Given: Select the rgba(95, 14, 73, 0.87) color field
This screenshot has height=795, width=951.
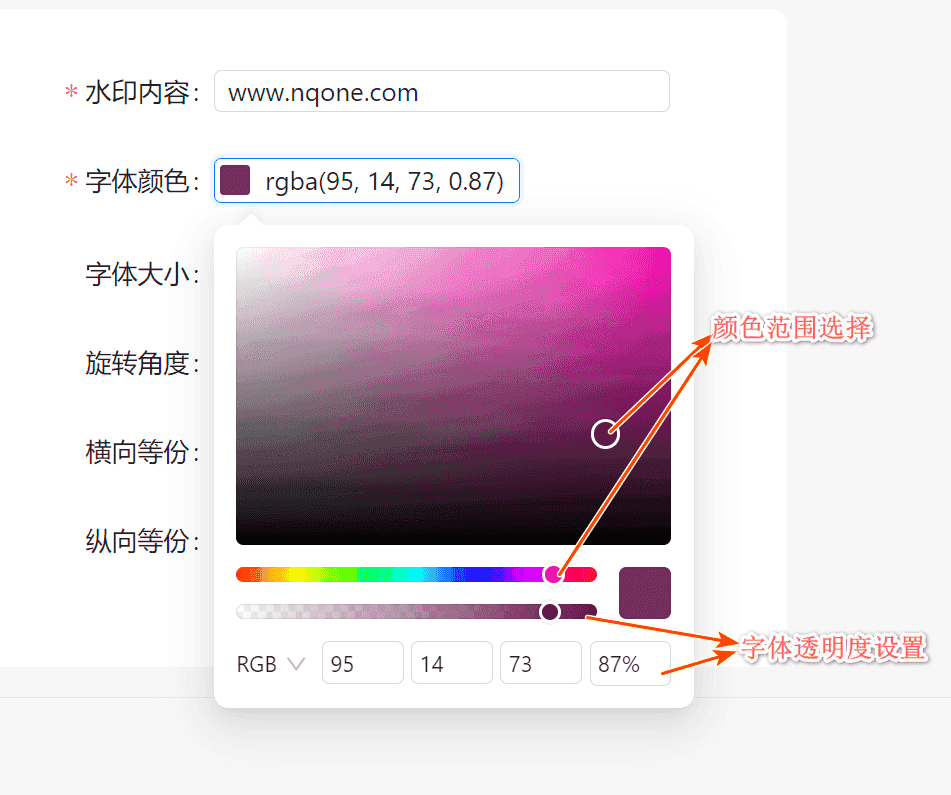Looking at the screenshot, I should [367, 181].
